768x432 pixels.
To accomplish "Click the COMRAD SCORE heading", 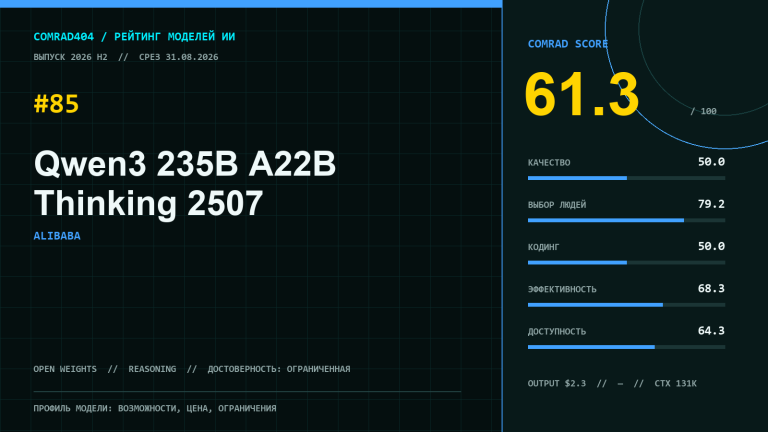I will point(568,44).
